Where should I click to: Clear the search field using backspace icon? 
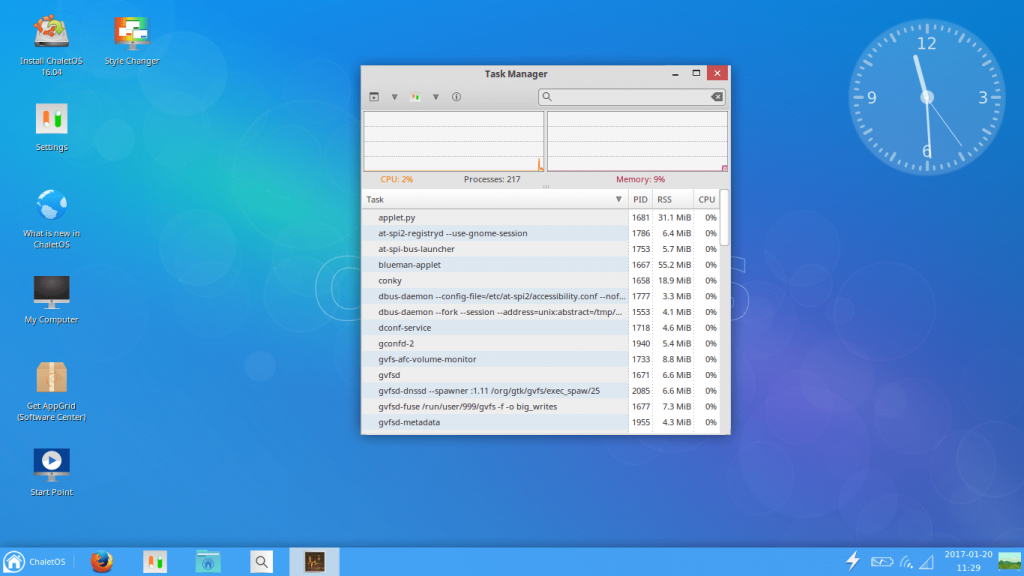(716, 97)
